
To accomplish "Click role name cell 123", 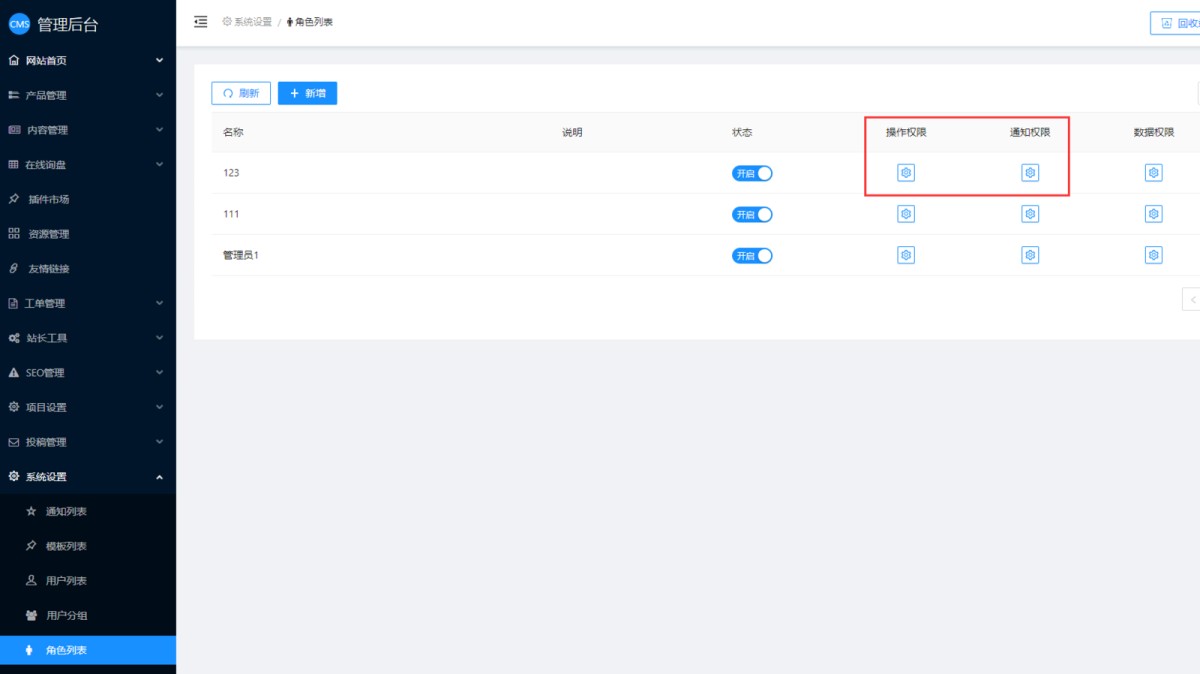I will point(231,173).
